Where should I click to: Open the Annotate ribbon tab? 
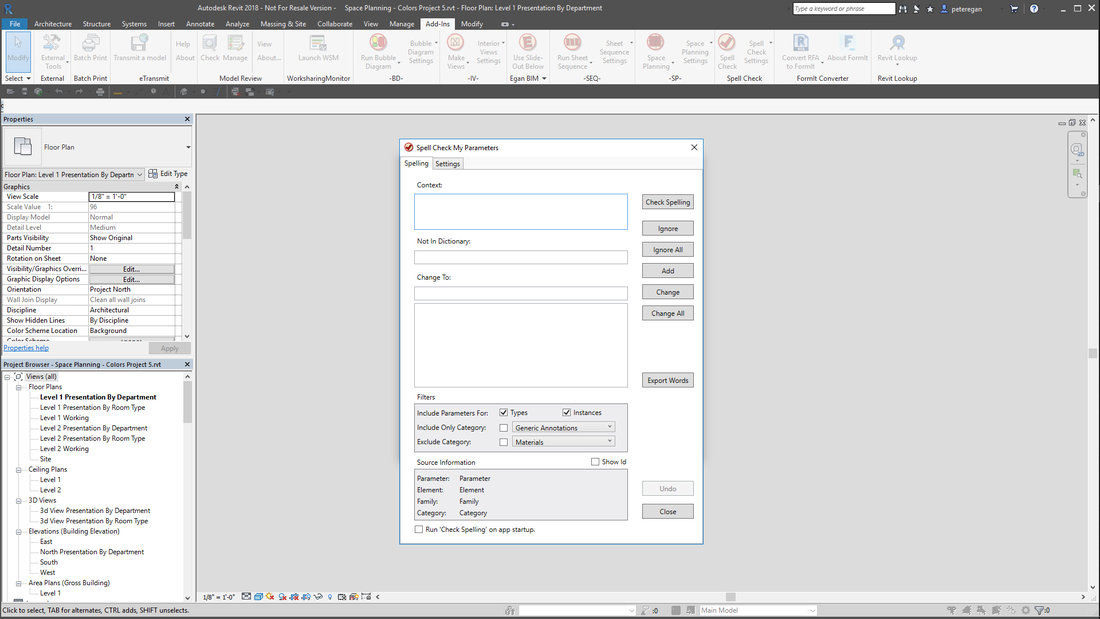click(200, 23)
